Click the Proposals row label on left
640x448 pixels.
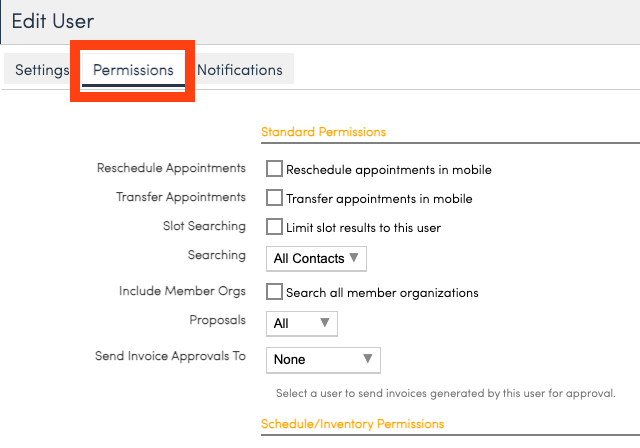tap(217, 320)
